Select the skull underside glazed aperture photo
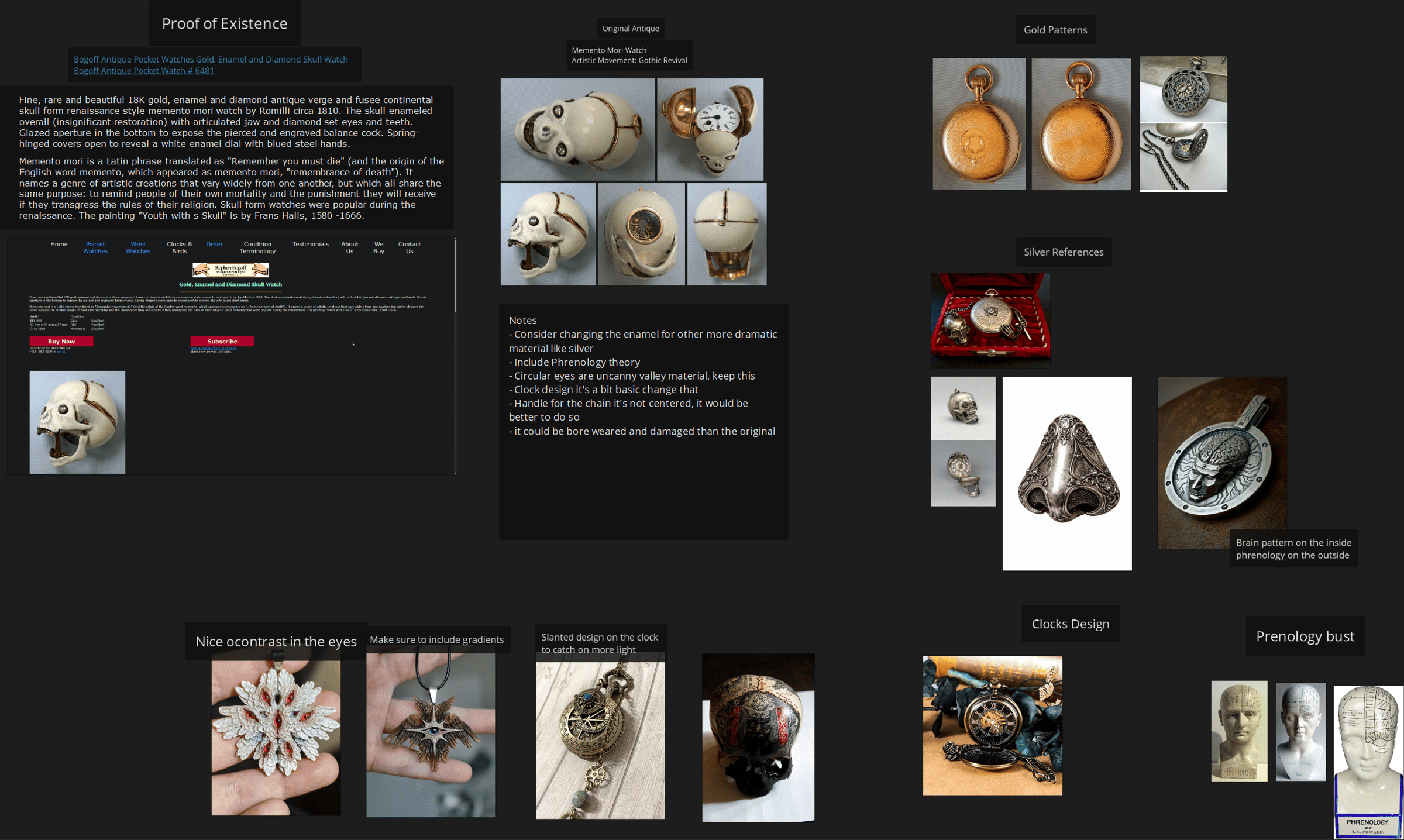Viewport: 1404px width, 840px height. [x=641, y=234]
